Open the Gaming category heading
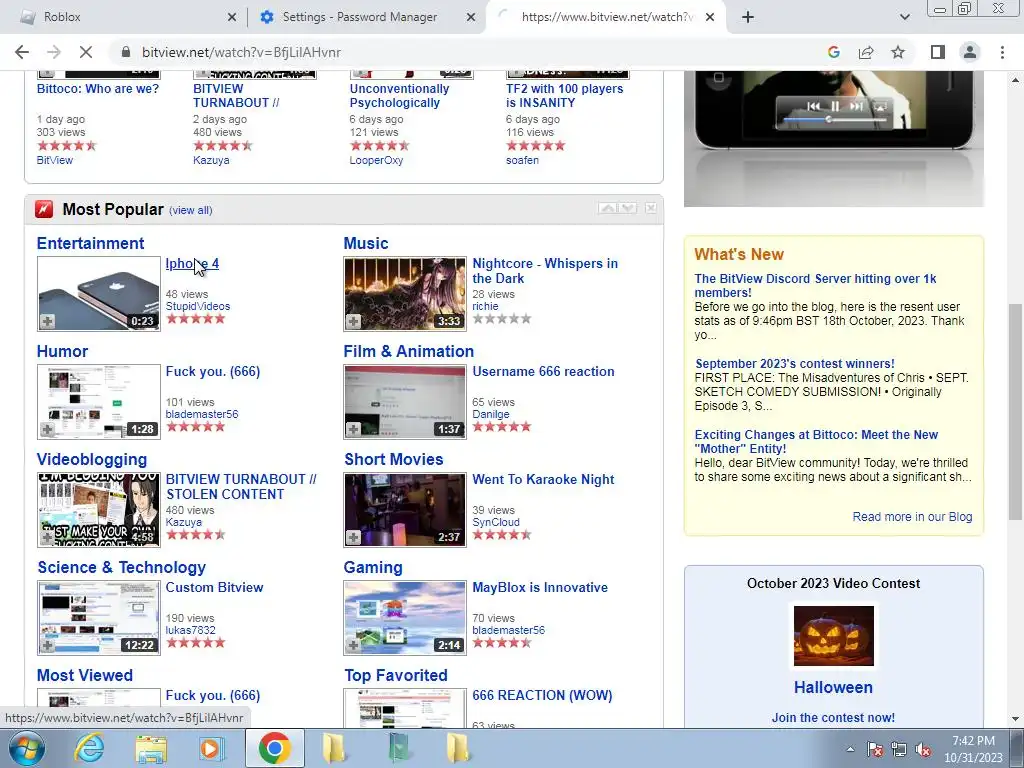Viewport: 1024px width, 768px height. 373,568
